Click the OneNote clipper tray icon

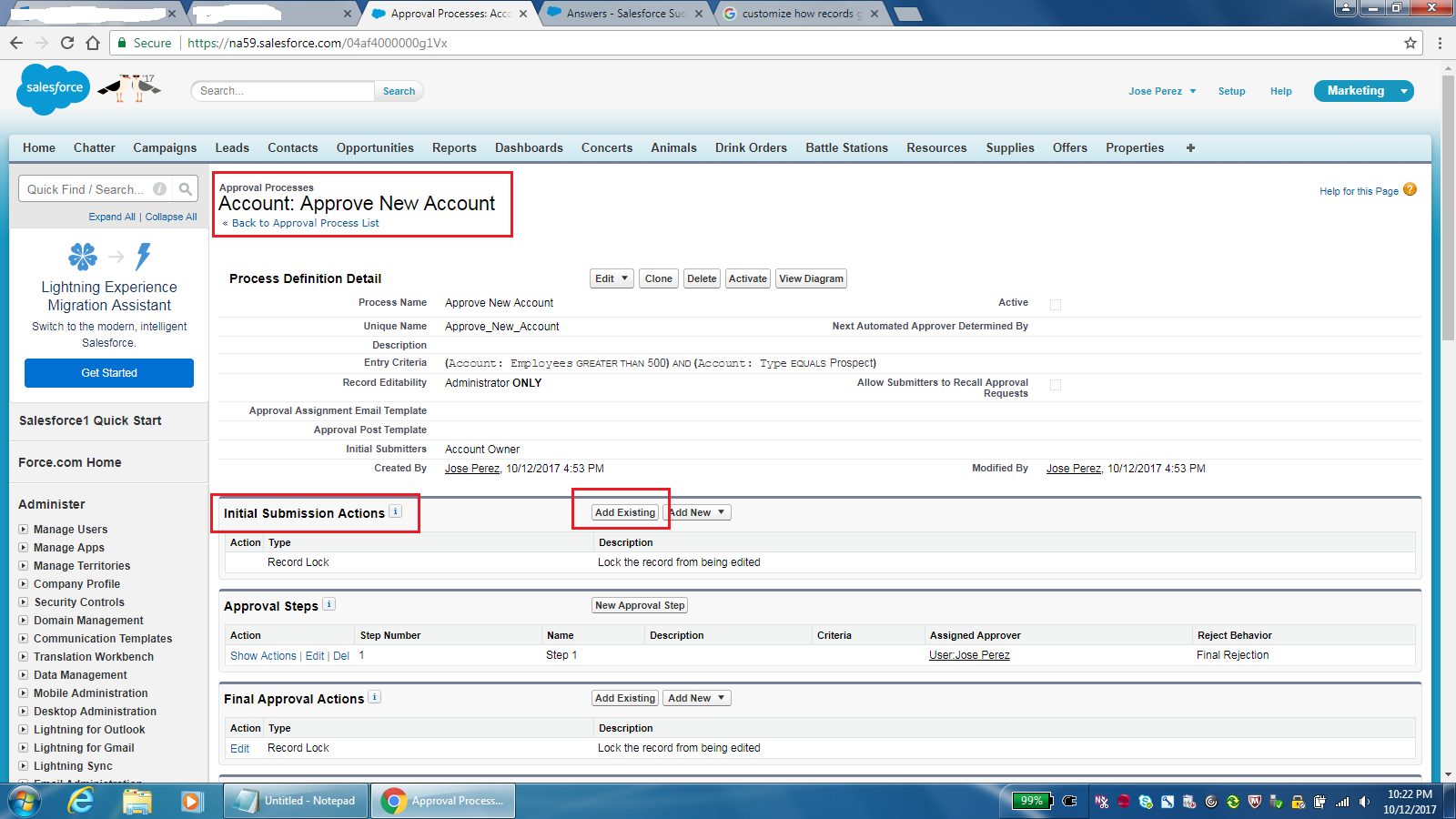click(x=1102, y=802)
